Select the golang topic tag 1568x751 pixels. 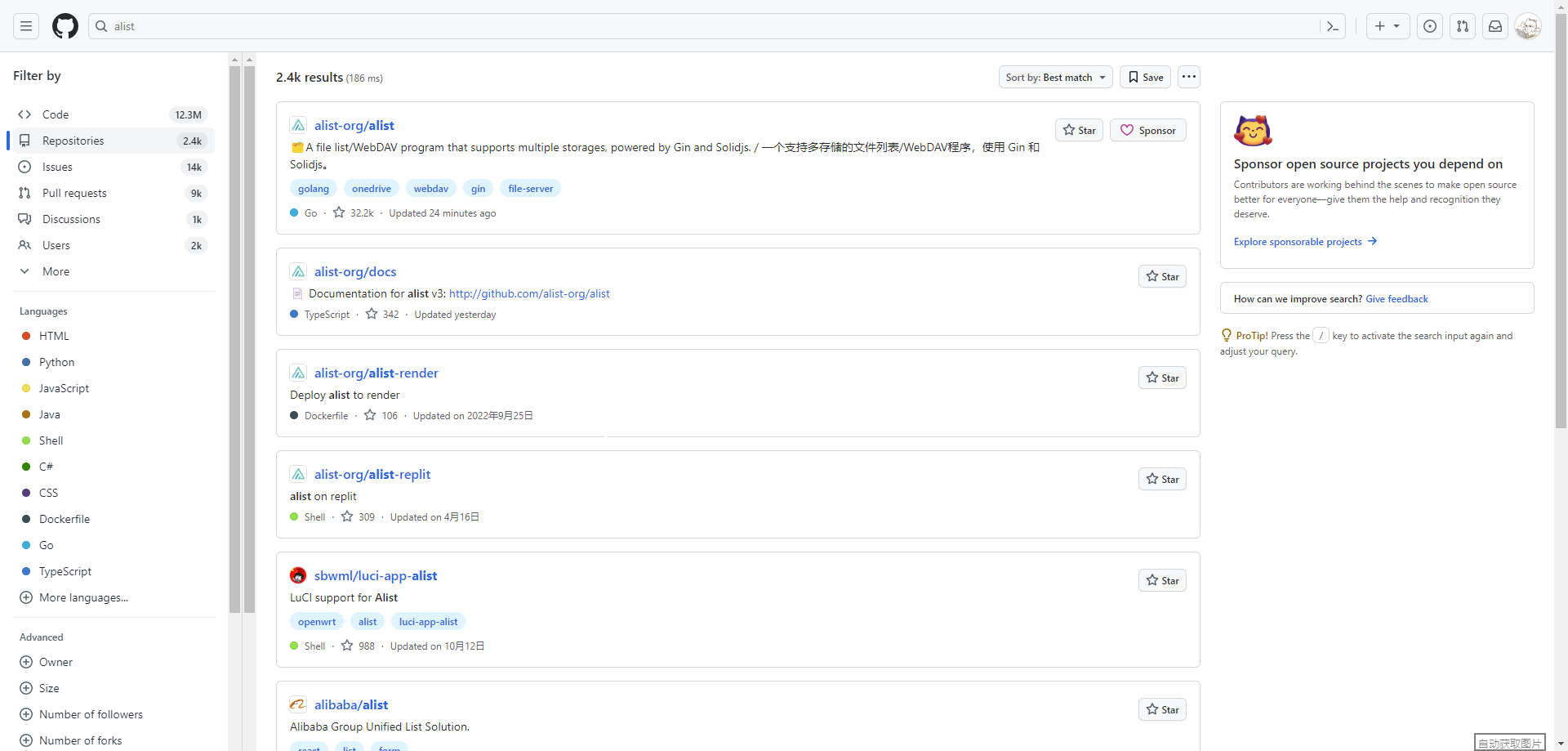tap(314, 189)
